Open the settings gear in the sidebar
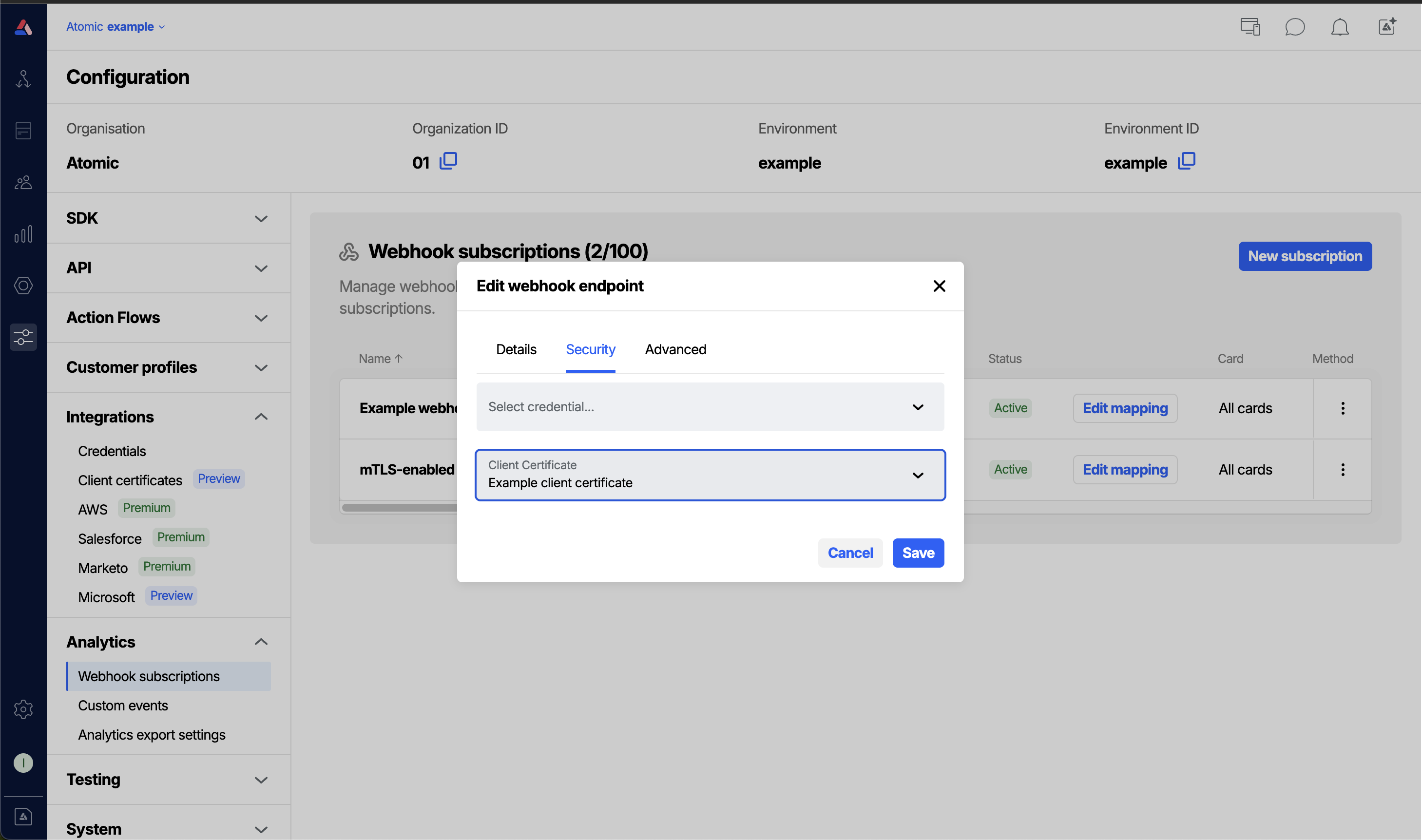The height and width of the screenshot is (840, 1422). pos(22,709)
